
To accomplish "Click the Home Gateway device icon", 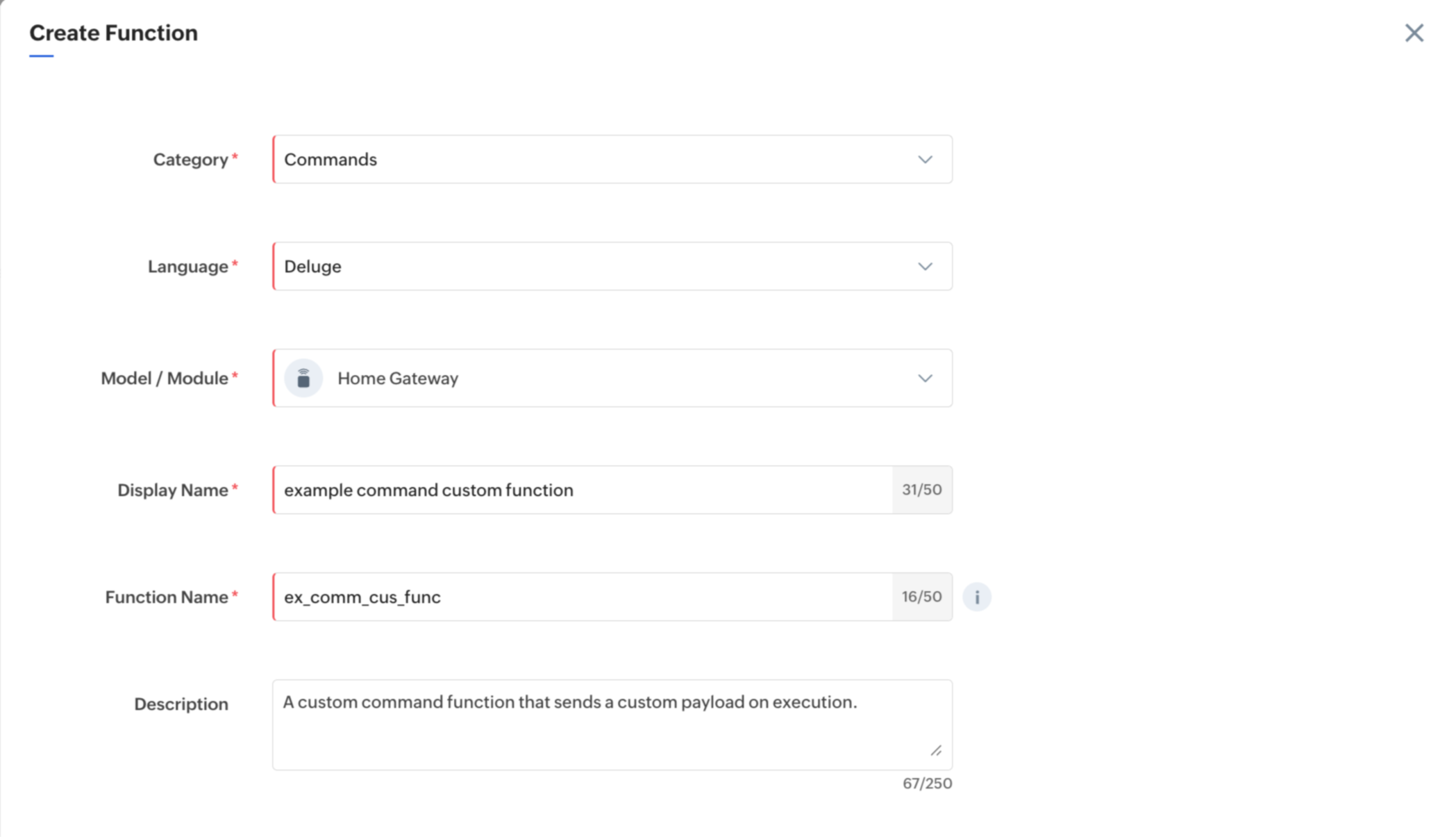I will pyautogui.click(x=303, y=379).
